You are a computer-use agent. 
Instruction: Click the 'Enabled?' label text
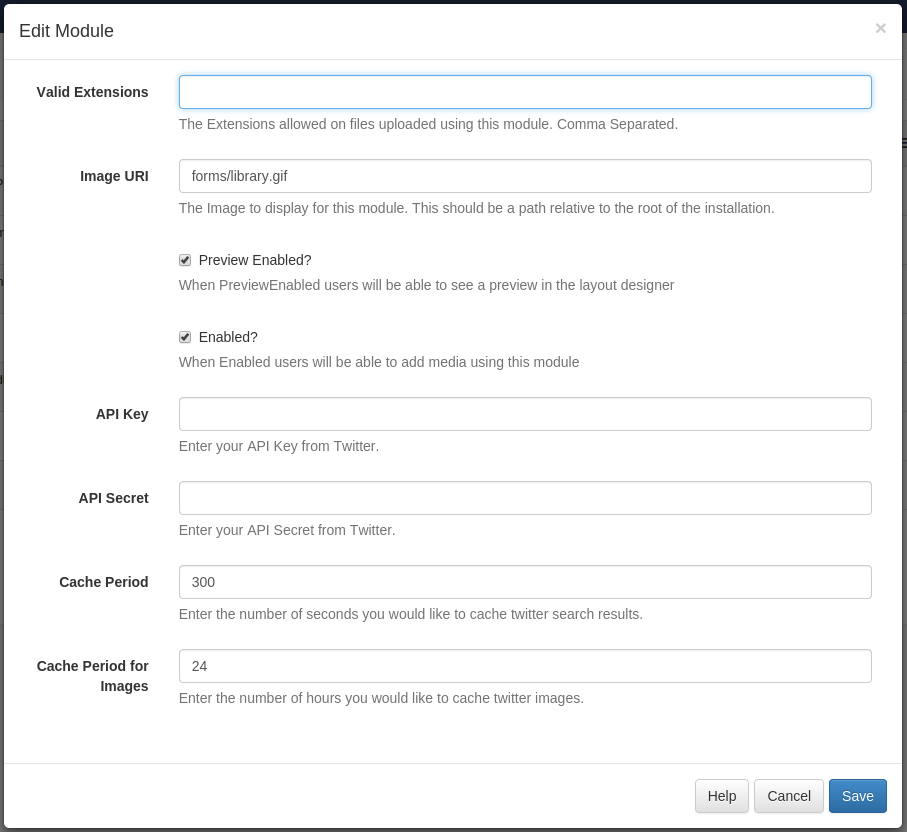[228, 337]
